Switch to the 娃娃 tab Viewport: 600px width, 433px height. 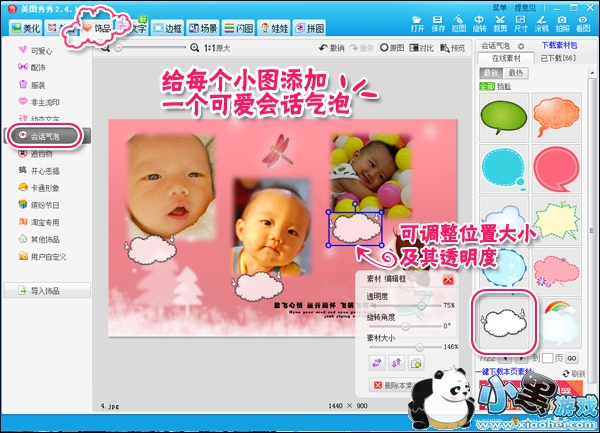[274, 28]
